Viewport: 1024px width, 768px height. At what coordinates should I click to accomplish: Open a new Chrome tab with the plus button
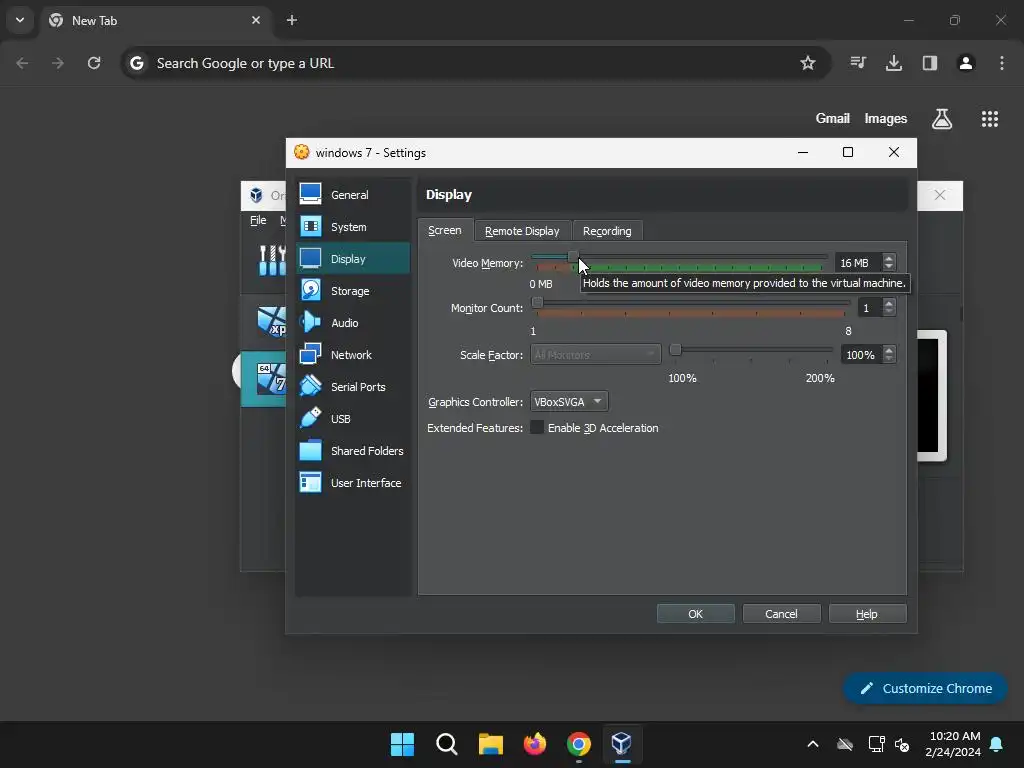click(x=292, y=20)
